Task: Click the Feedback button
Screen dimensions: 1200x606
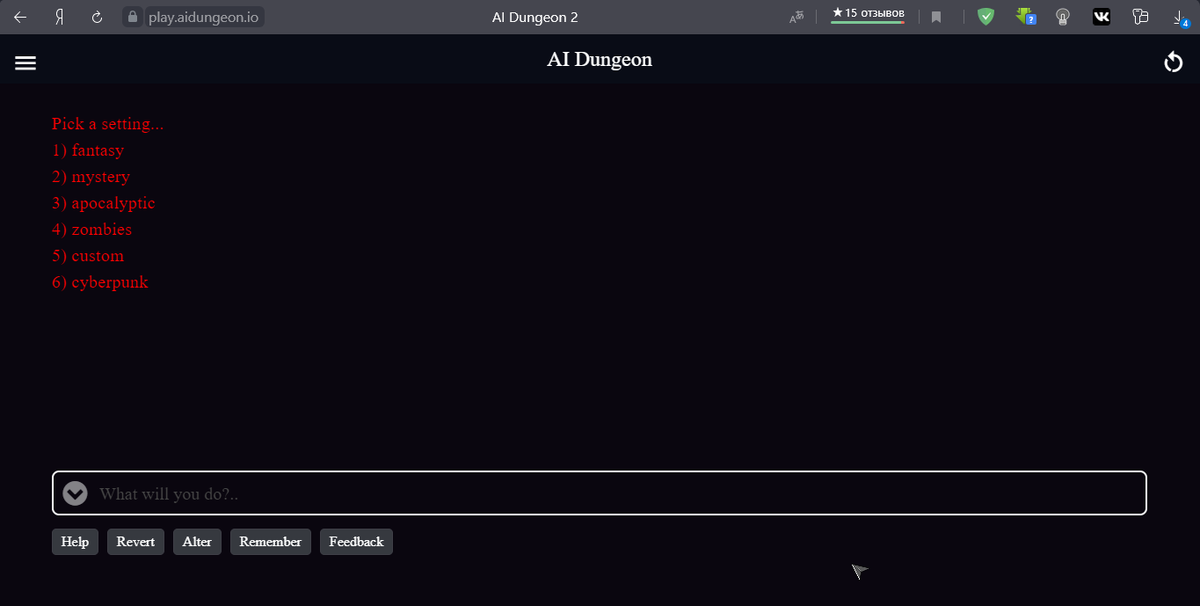Action: [356, 542]
